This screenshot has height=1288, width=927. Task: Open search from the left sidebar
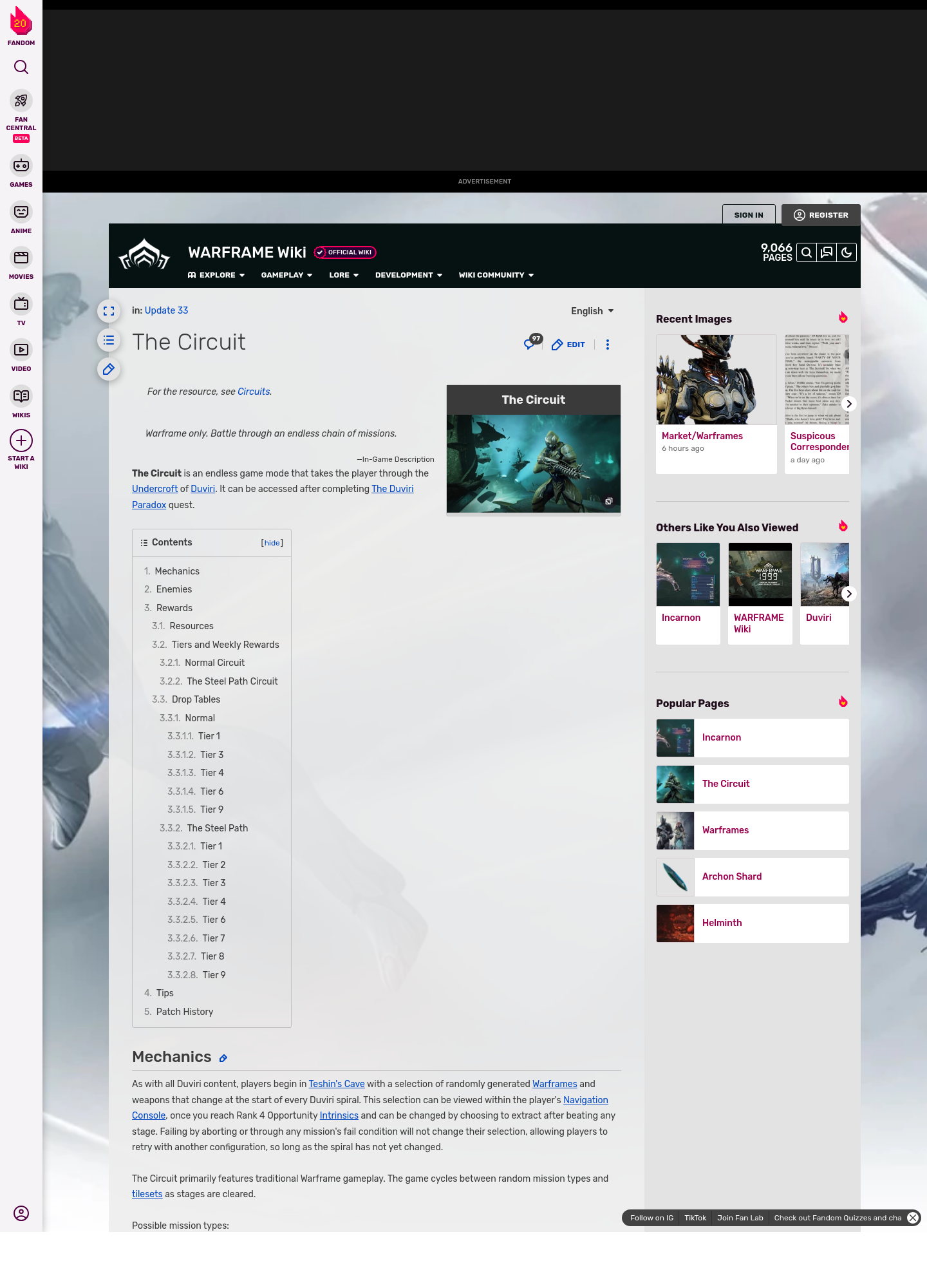[21, 67]
